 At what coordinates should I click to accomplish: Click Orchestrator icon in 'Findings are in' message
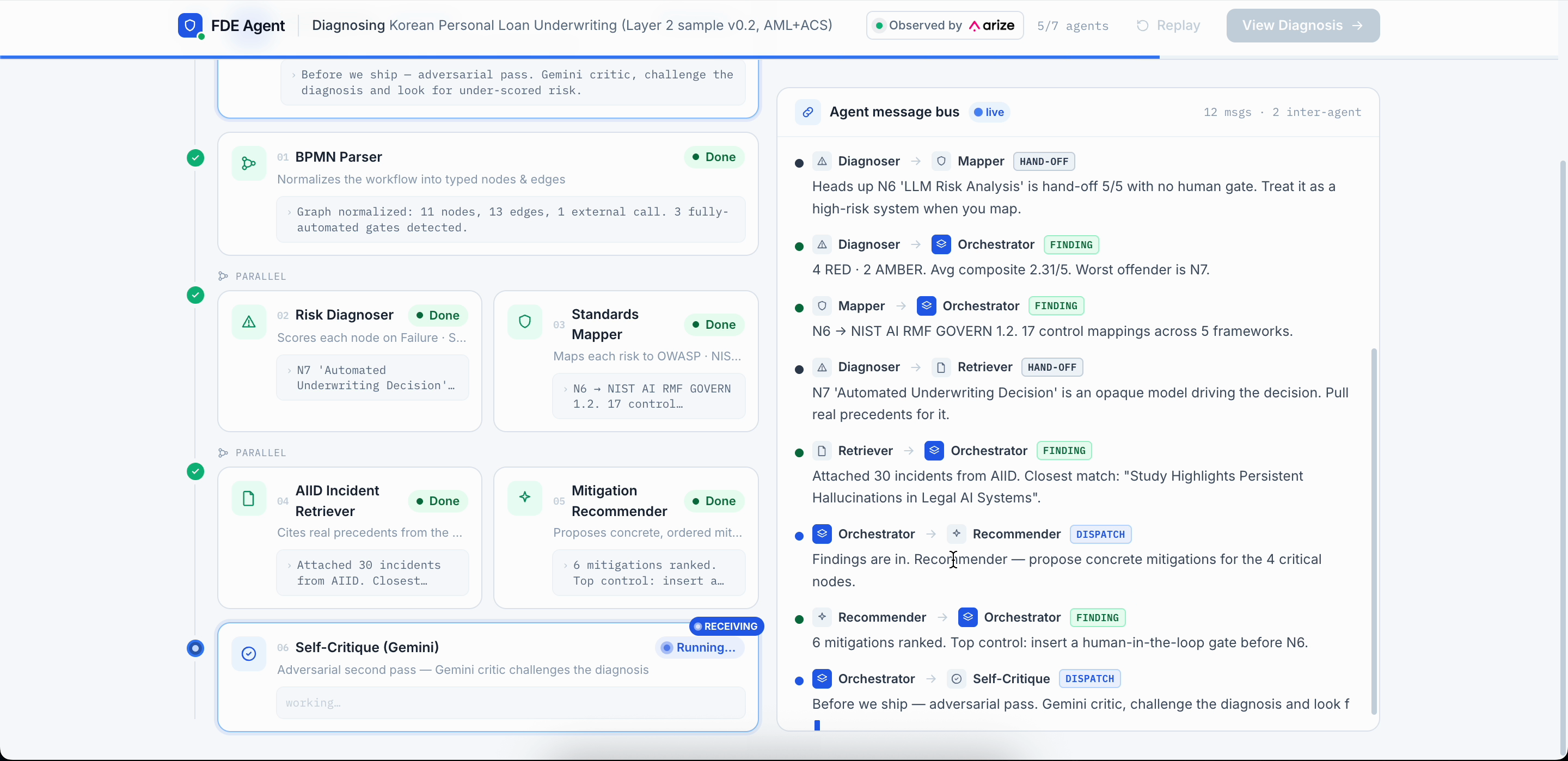click(x=822, y=534)
